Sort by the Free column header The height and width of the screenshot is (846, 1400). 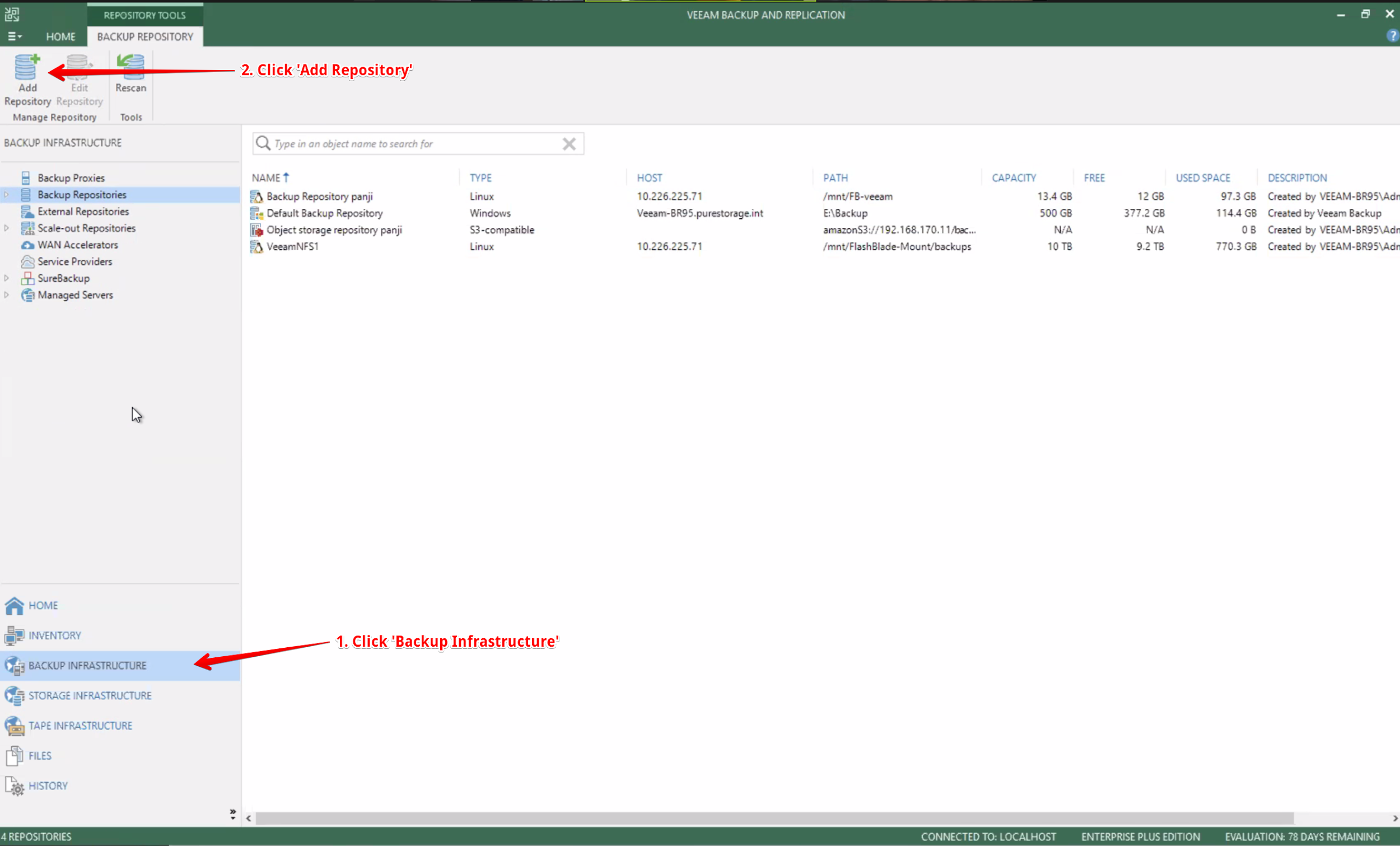click(1094, 178)
